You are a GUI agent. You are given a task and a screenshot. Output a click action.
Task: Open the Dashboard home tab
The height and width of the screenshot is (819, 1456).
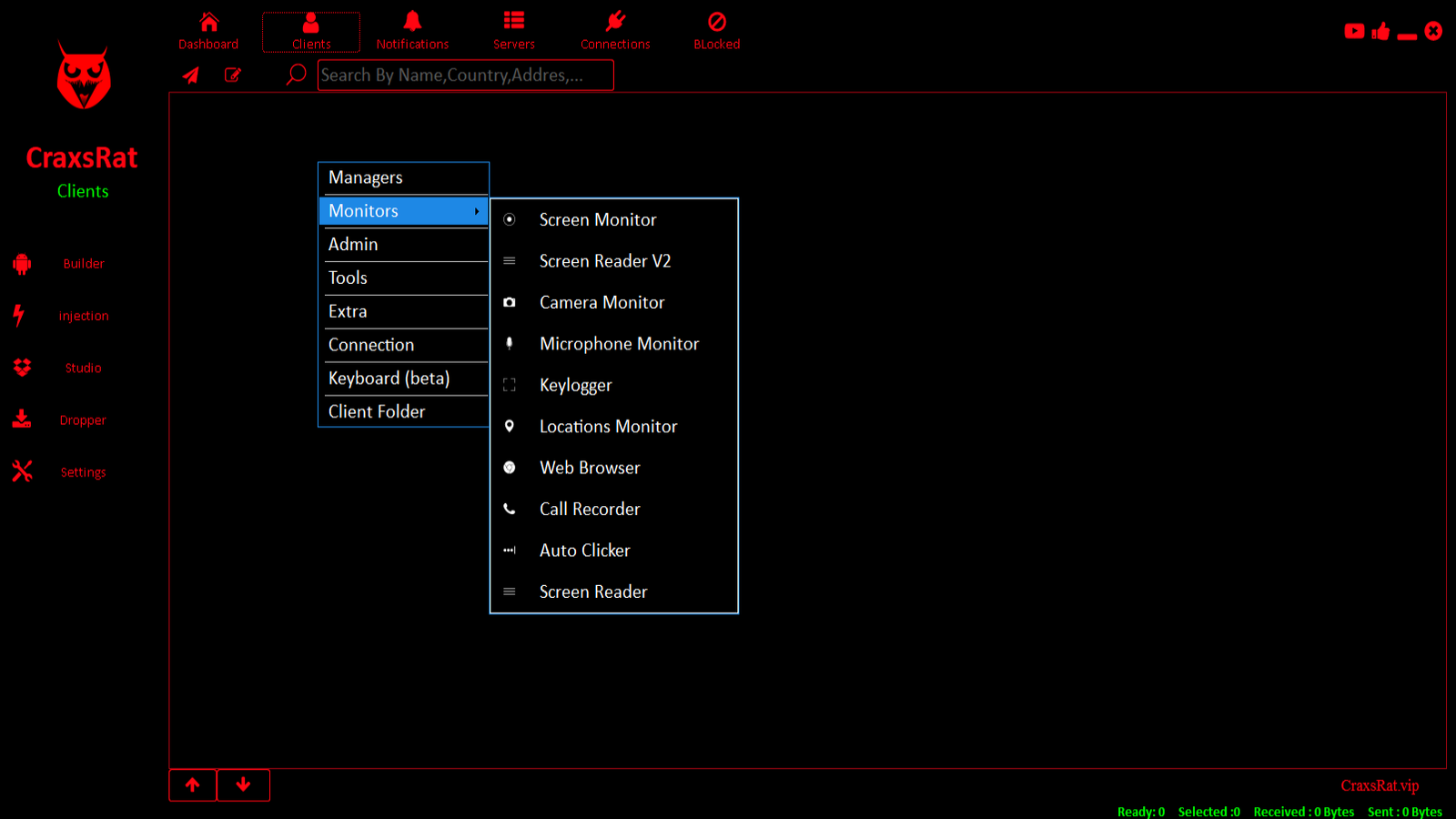[x=208, y=32]
